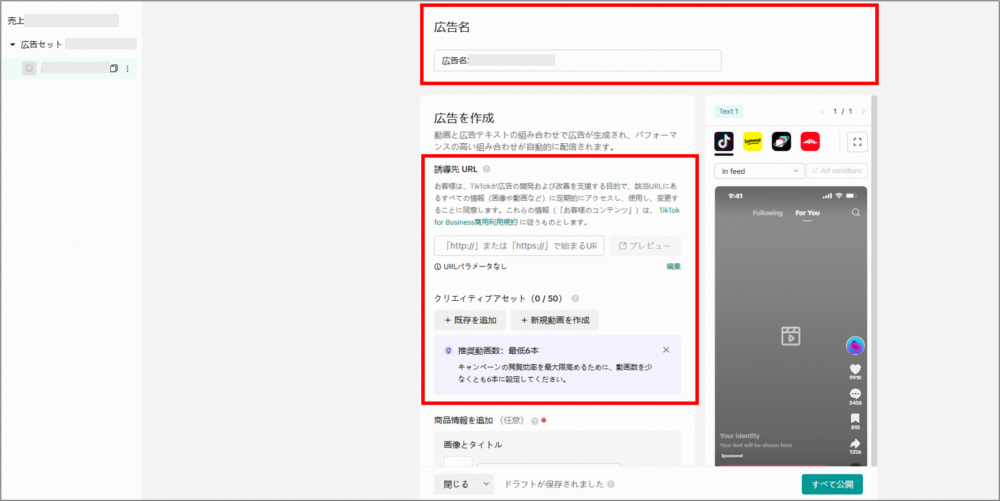Collapse the 広告セット tree node

point(12,44)
